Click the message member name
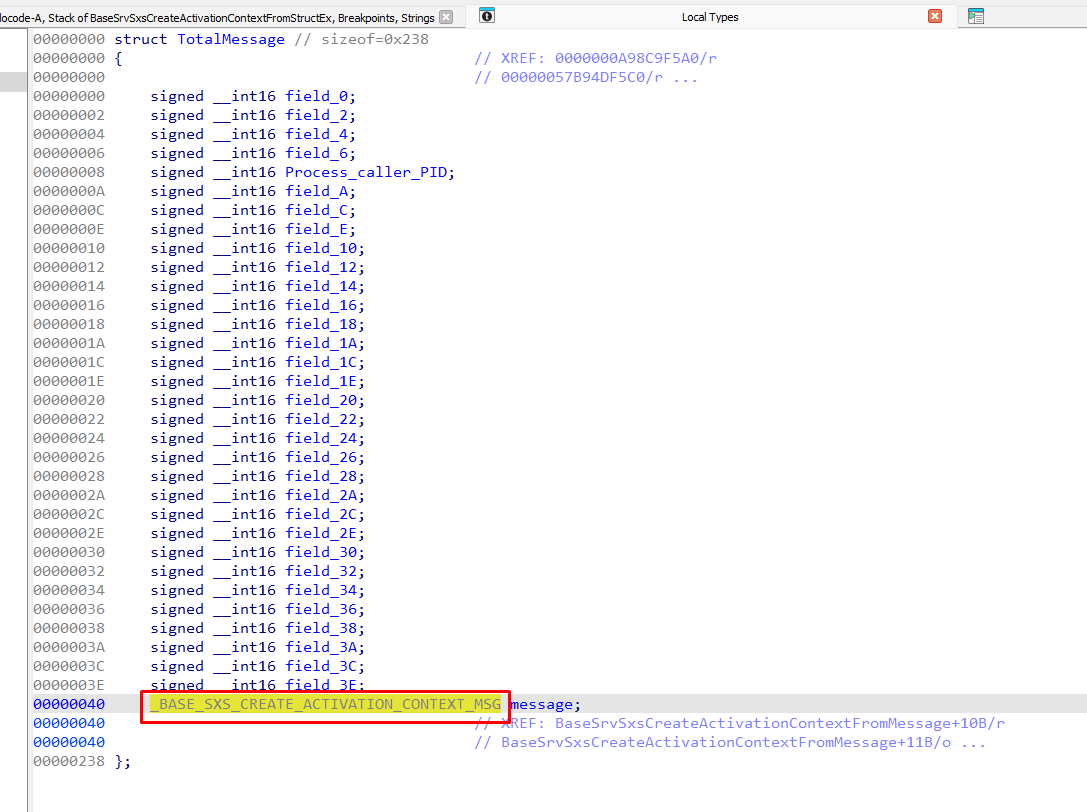Viewport: 1087px width, 812px height. pos(540,704)
